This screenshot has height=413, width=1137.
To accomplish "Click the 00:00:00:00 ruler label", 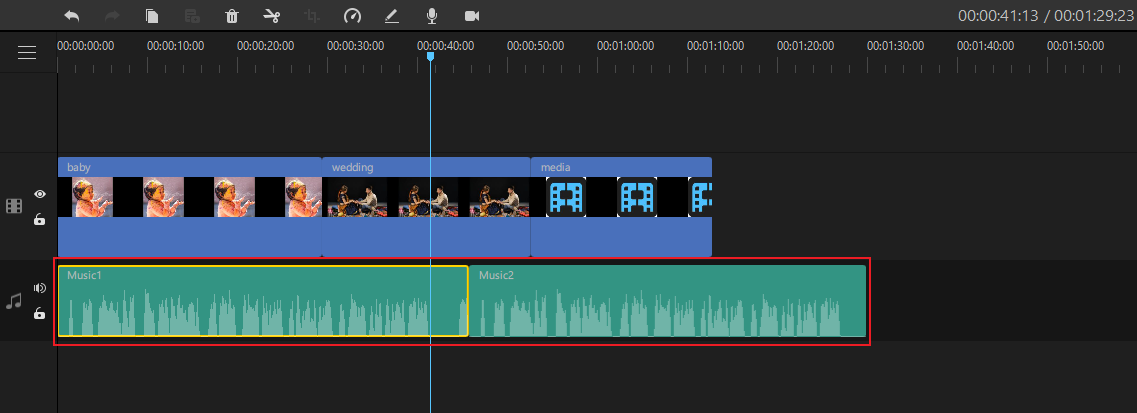I will (86, 46).
